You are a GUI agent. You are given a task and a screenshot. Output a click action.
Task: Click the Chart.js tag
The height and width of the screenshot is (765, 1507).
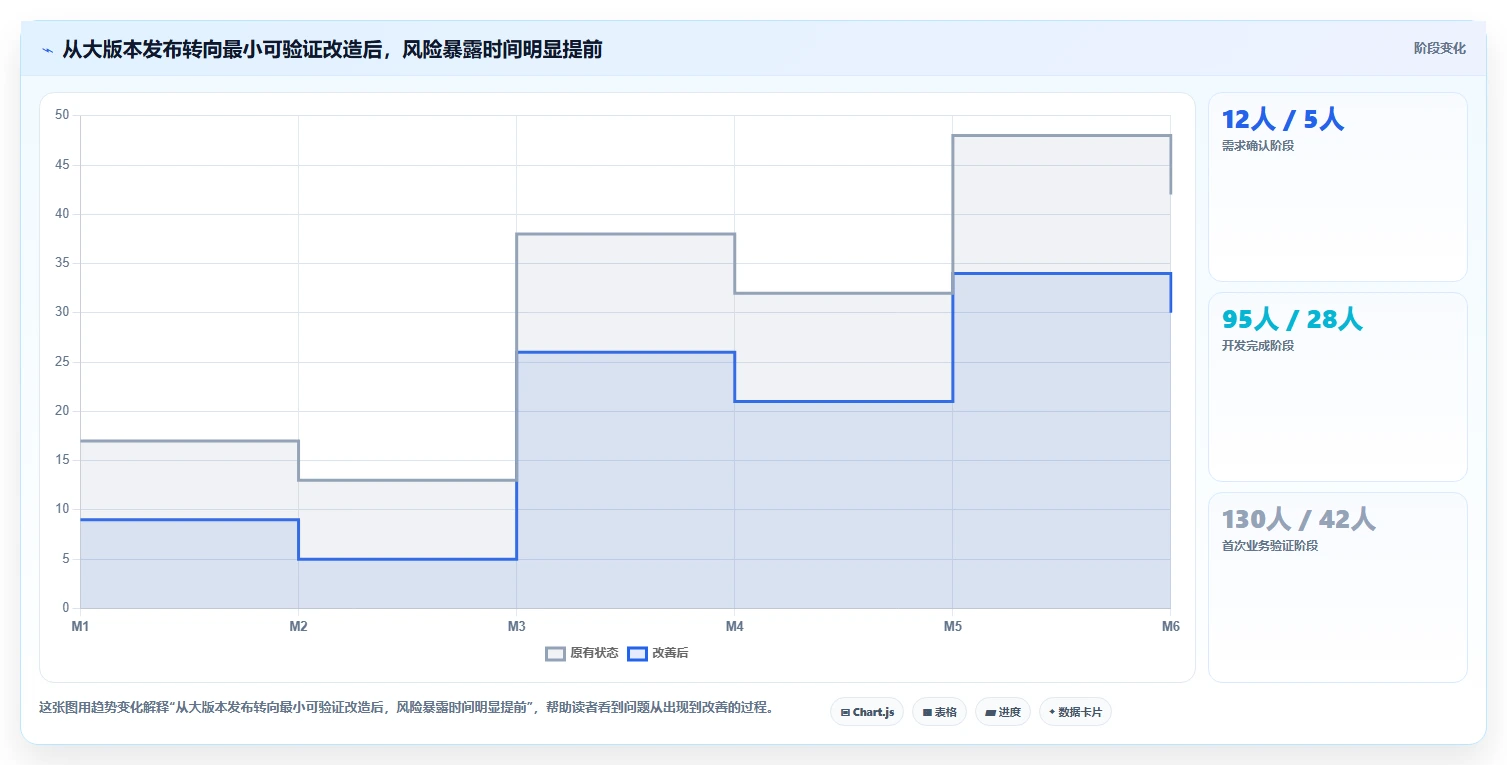tap(867, 712)
